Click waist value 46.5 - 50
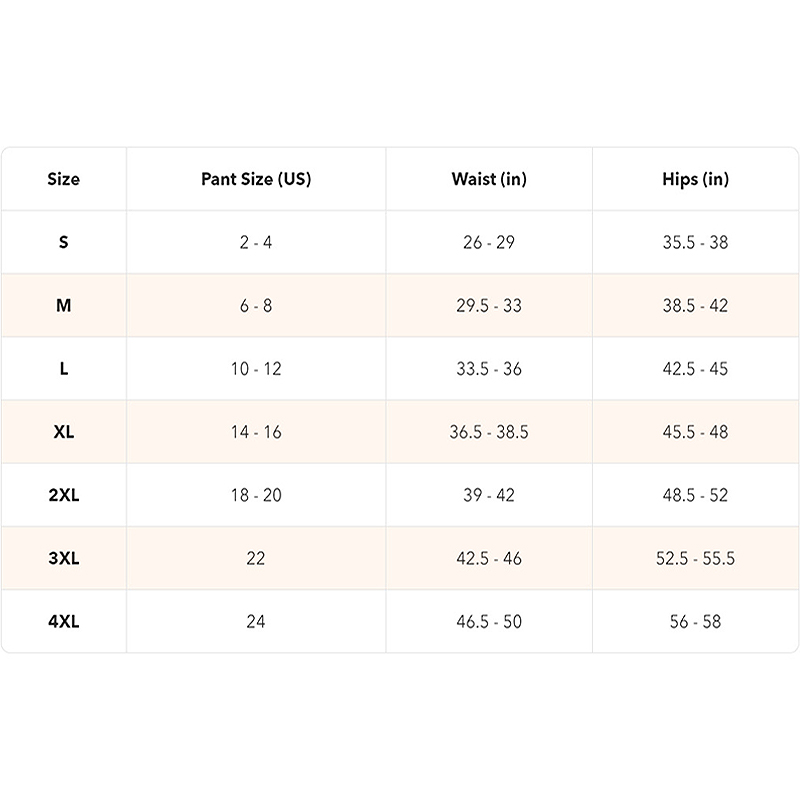This screenshot has width=800, height=800. pos(489,621)
